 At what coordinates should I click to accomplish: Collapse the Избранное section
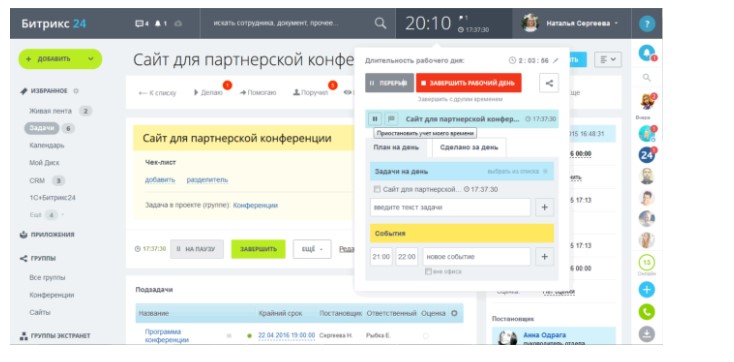(49, 91)
